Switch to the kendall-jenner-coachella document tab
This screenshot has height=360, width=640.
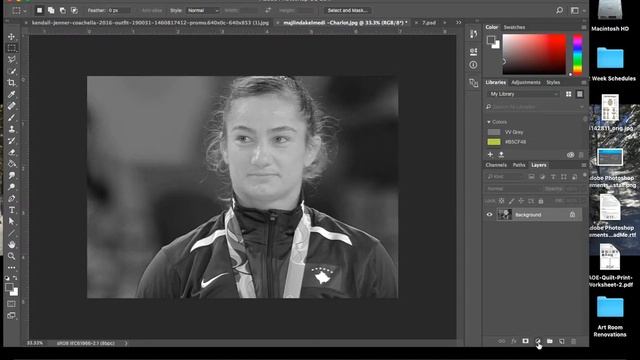pos(150,23)
